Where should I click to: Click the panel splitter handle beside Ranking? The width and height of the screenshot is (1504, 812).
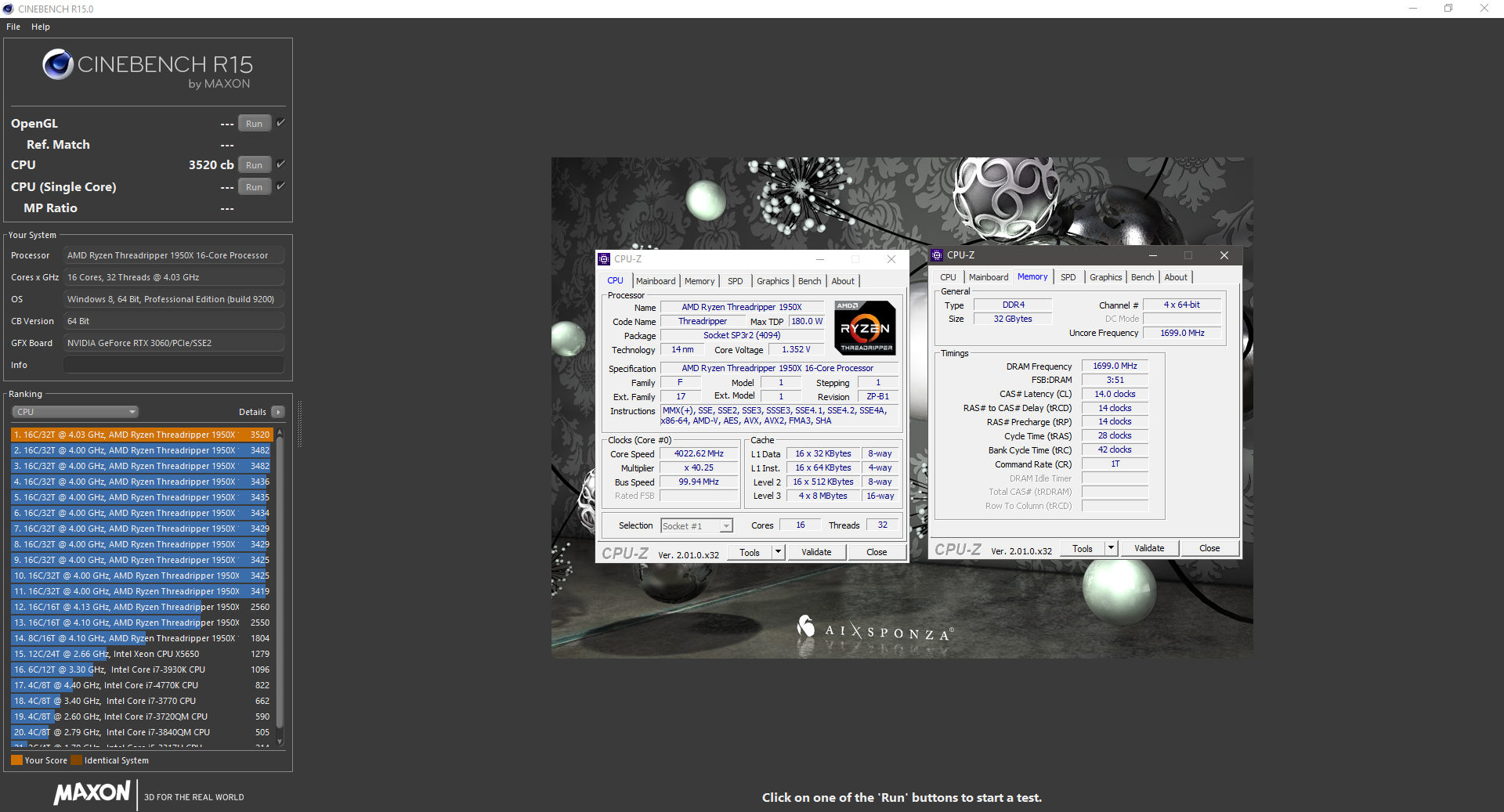299,423
